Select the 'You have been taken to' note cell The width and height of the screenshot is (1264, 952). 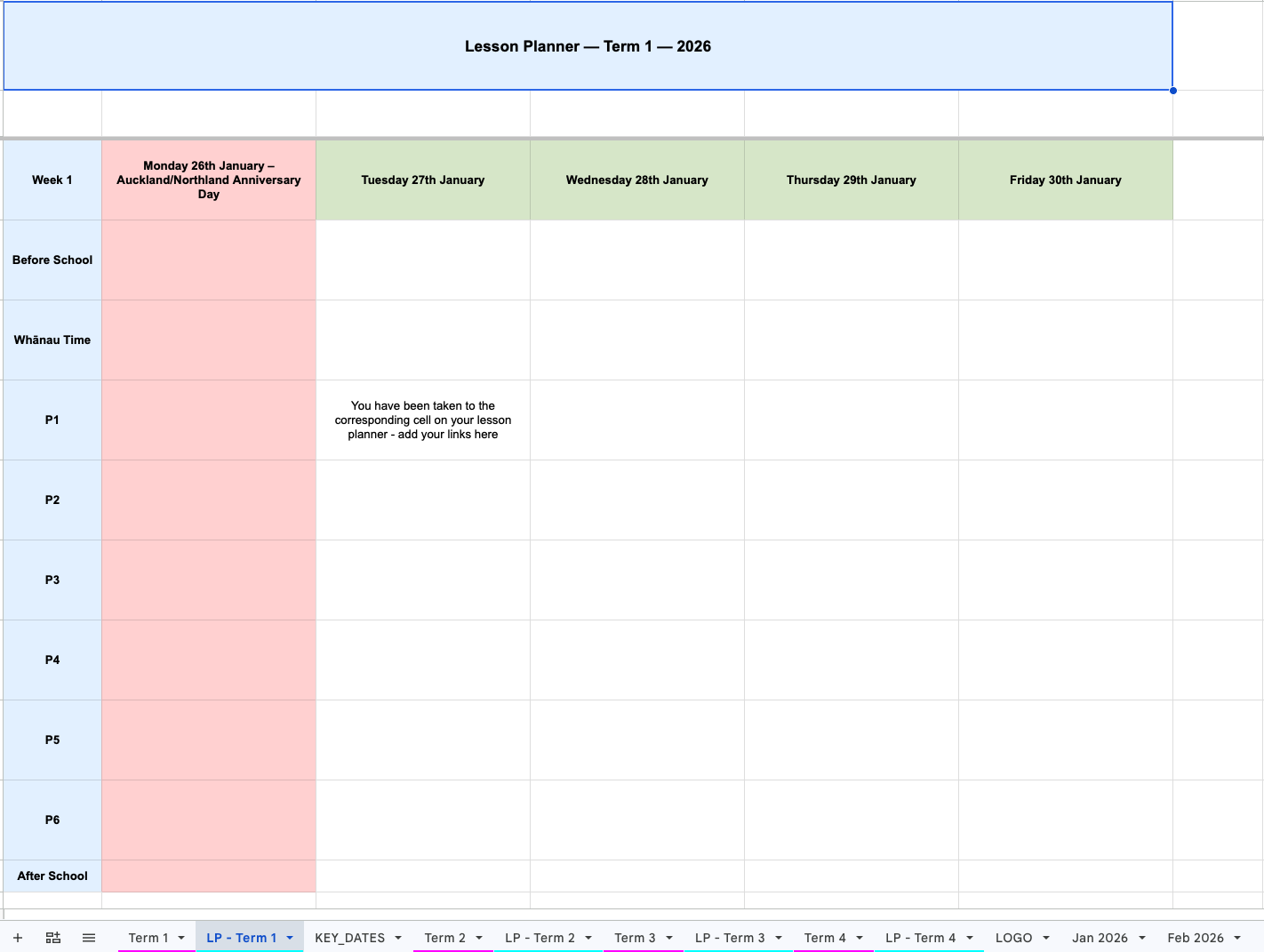click(423, 420)
